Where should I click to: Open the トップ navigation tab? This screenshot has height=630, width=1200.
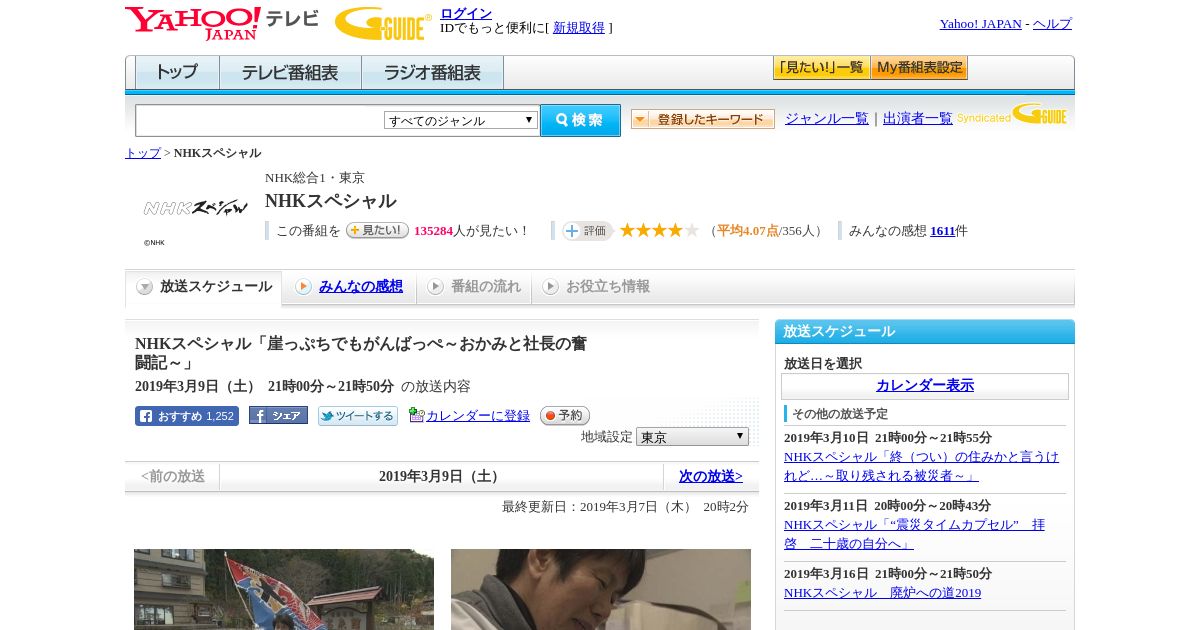pos(177,73)
